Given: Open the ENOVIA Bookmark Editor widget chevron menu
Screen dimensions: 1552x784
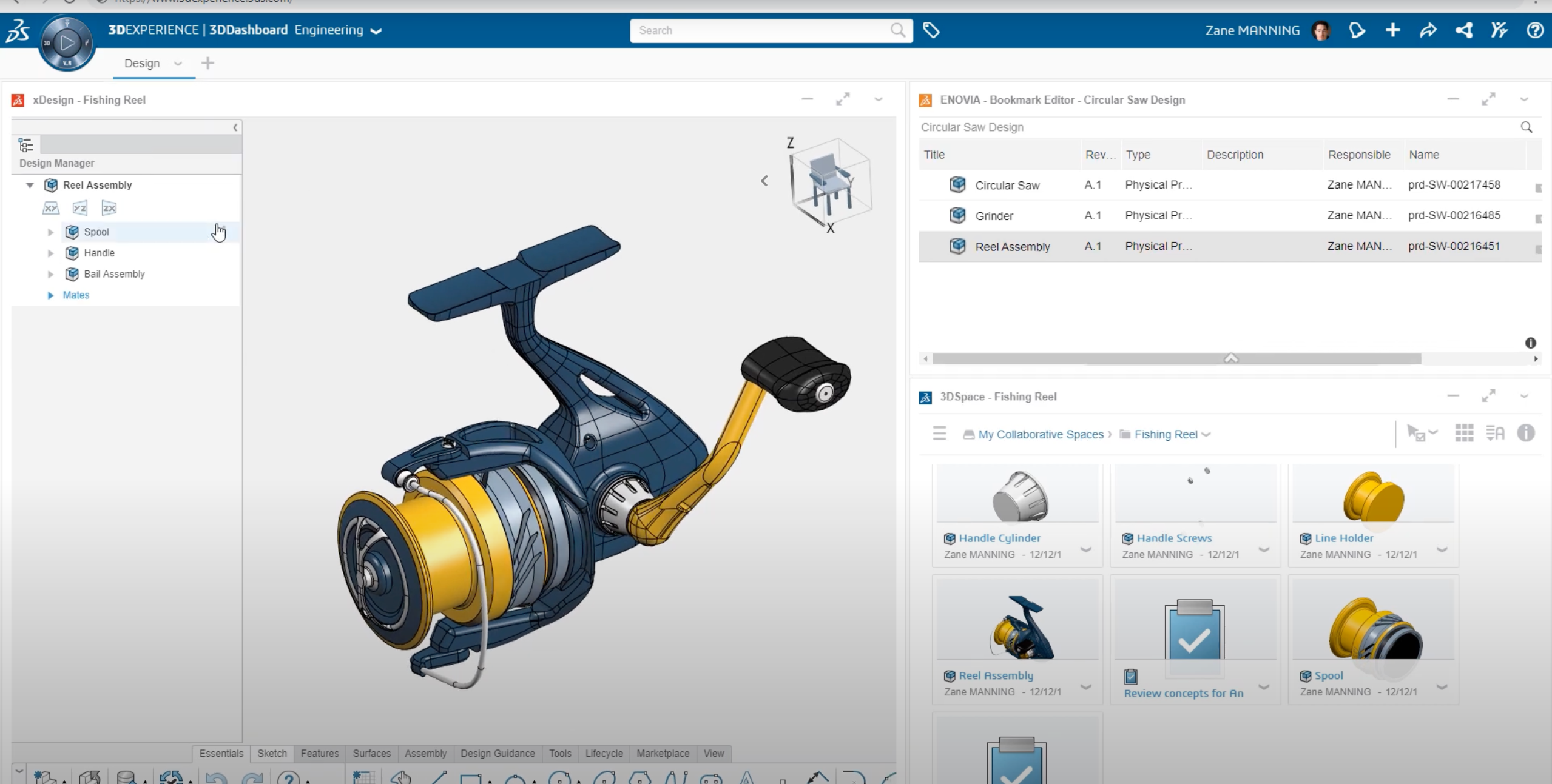Looking at the screenshot, I should point(1523,99).
